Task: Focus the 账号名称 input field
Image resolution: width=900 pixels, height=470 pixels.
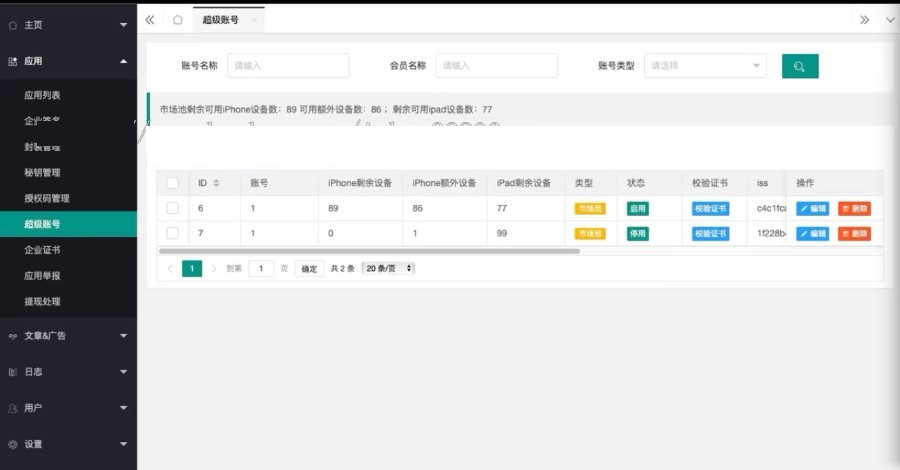Action: click(x=288, y=65)
